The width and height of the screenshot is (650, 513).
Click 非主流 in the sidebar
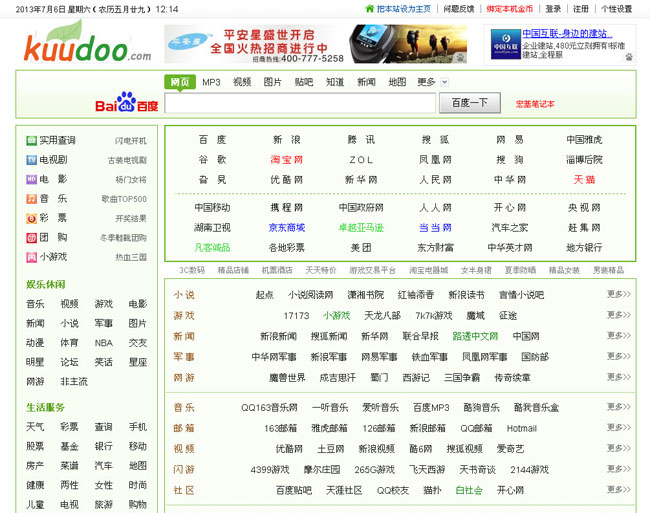tap(74, 382)
